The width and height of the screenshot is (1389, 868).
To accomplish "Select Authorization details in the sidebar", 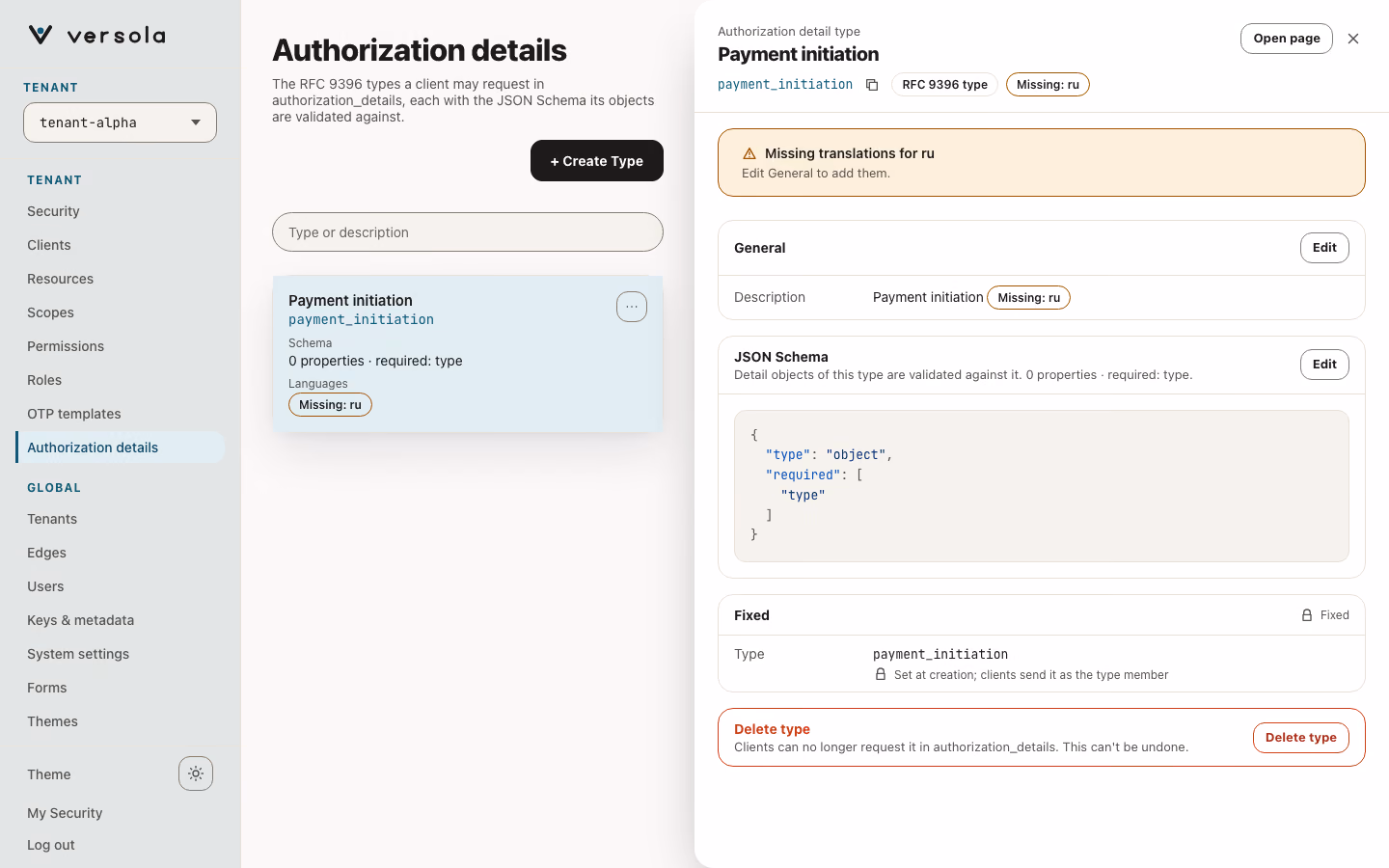I will point(121,448).
